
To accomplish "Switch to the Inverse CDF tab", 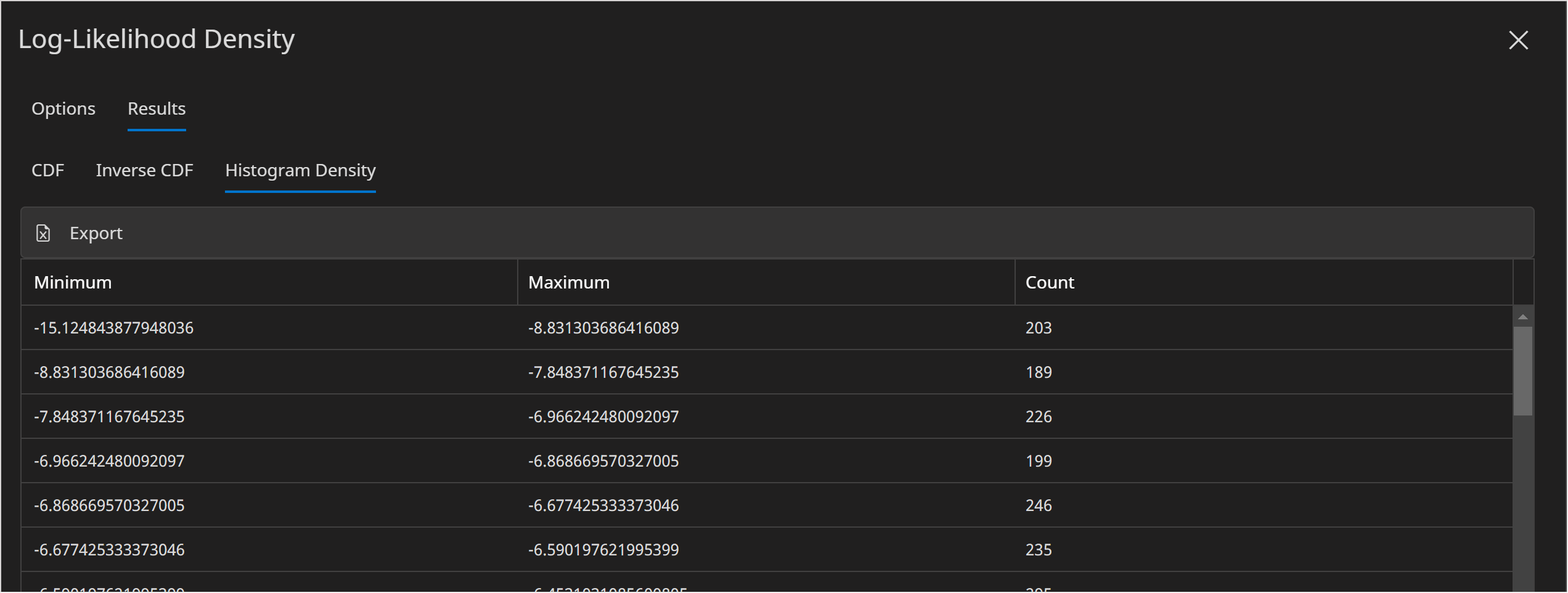I will tap(144, 170).
